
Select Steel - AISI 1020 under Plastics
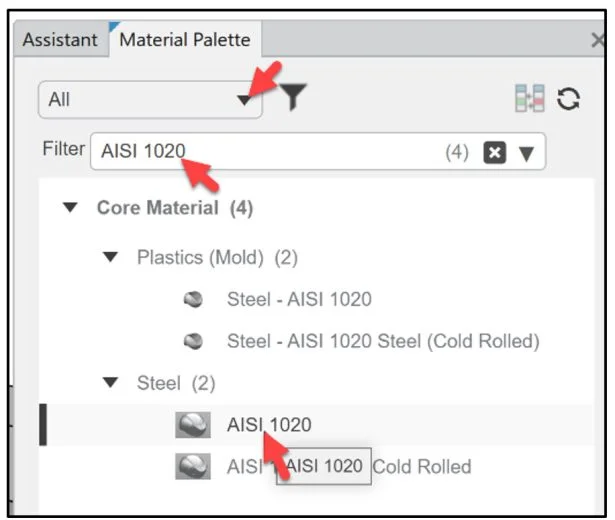coord(299,299)
